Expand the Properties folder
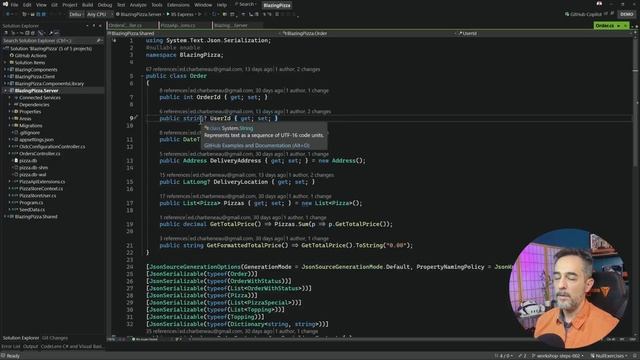The height and width of the screenshot is (360, 640). pos(10,111)
